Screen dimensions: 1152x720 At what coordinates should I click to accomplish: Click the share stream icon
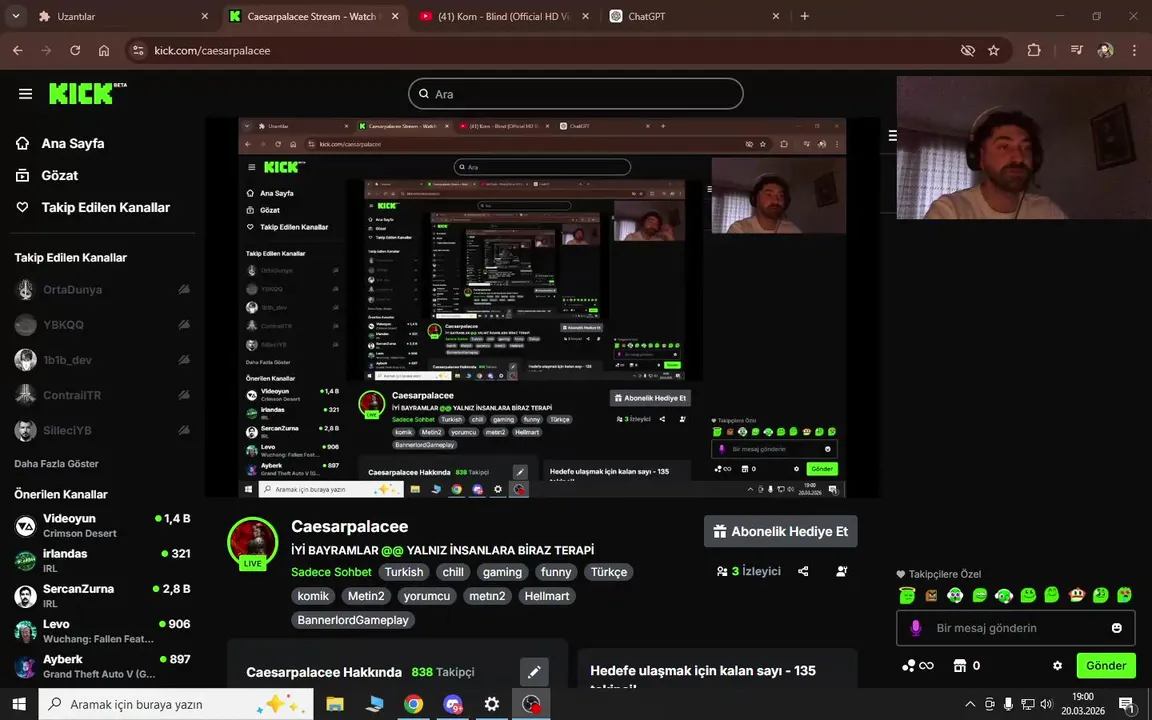[804, 571]
